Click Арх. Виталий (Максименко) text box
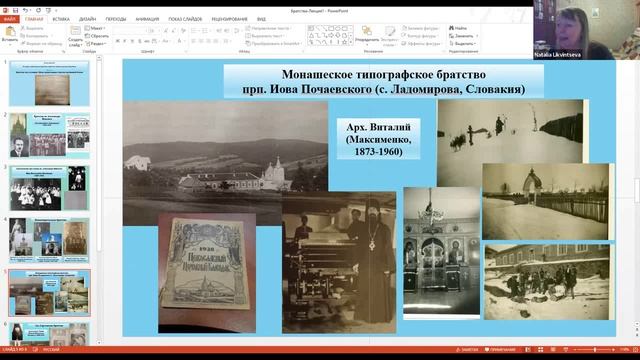The image size is (640, 360). (378, 139)
